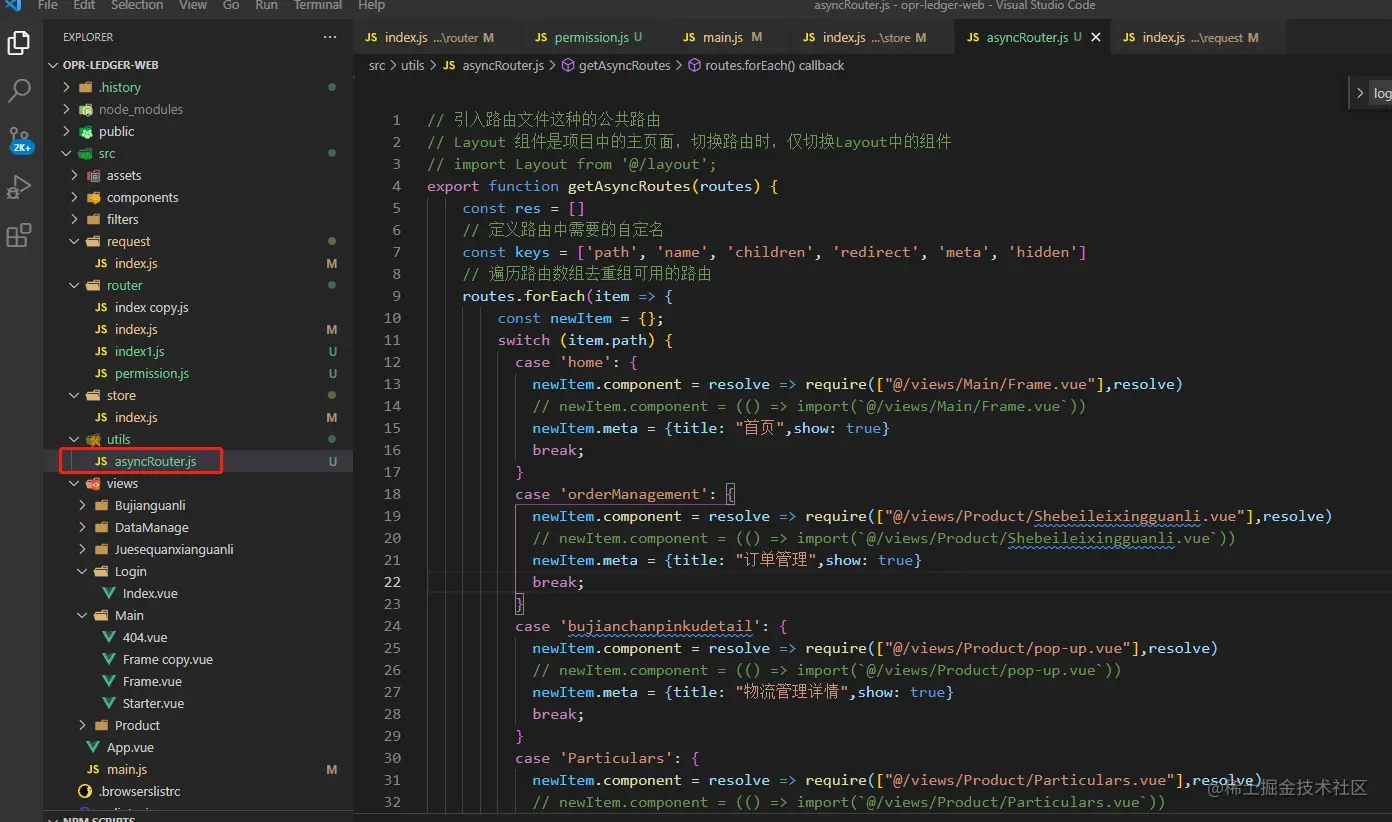
Task: Expand the DataManage folder
Action: pos(83,527)
